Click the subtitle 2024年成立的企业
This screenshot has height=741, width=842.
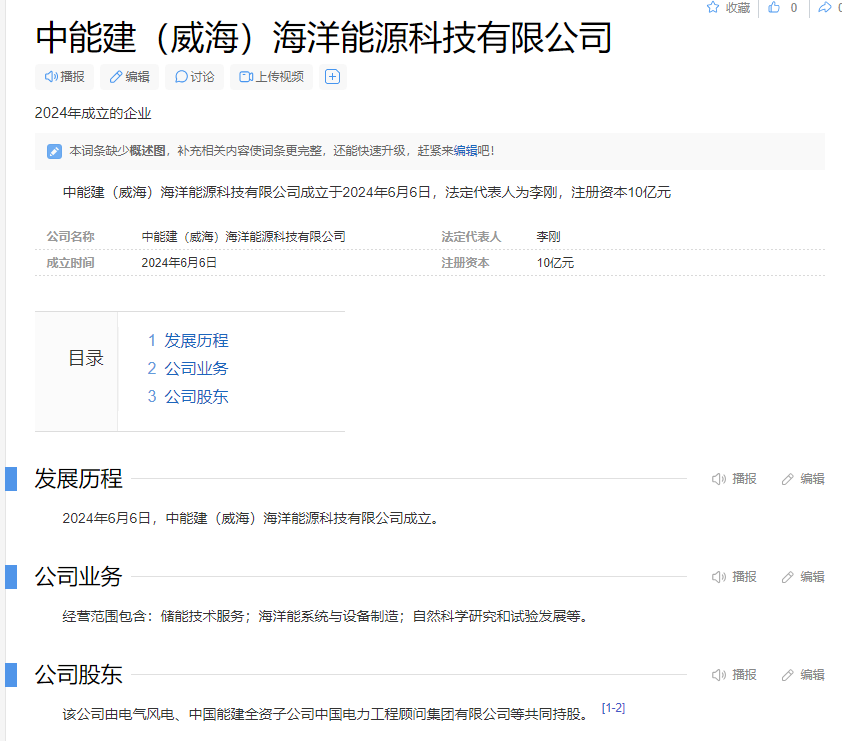(93, 113)
